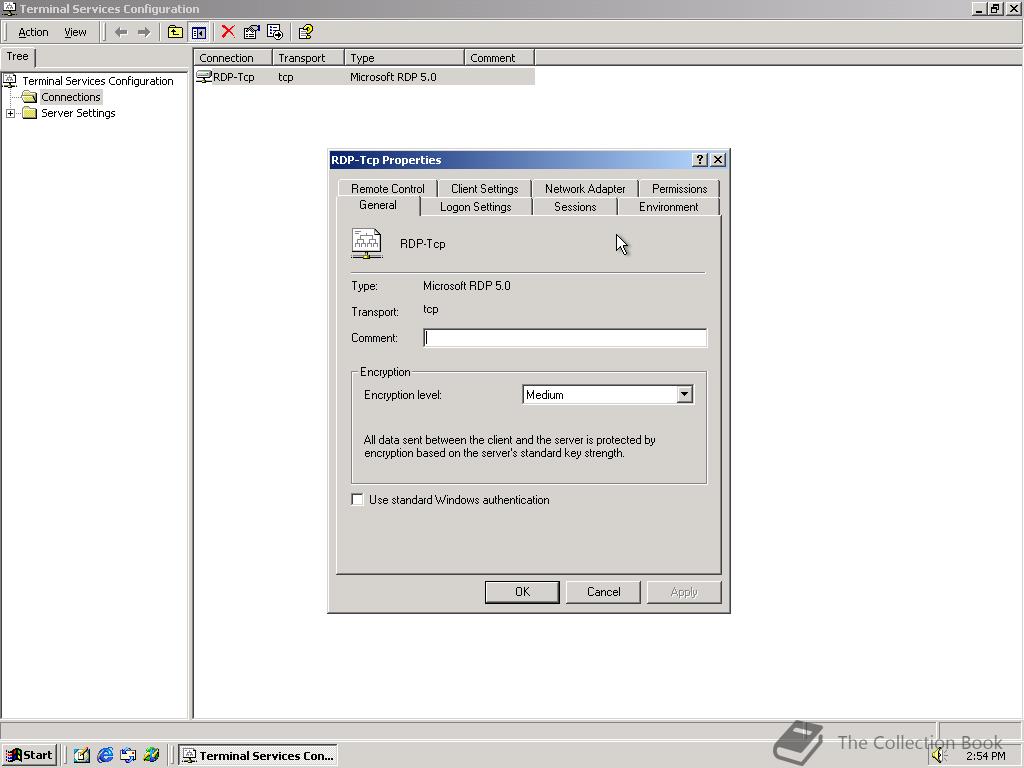Click the Help toolbar icon with question mark
Screen dimensions: 1024x768
point(306,32)
